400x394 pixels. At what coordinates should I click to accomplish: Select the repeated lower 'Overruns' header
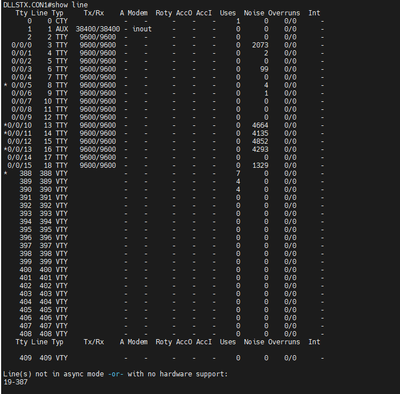pyautogui.click(x=284, y=342)
